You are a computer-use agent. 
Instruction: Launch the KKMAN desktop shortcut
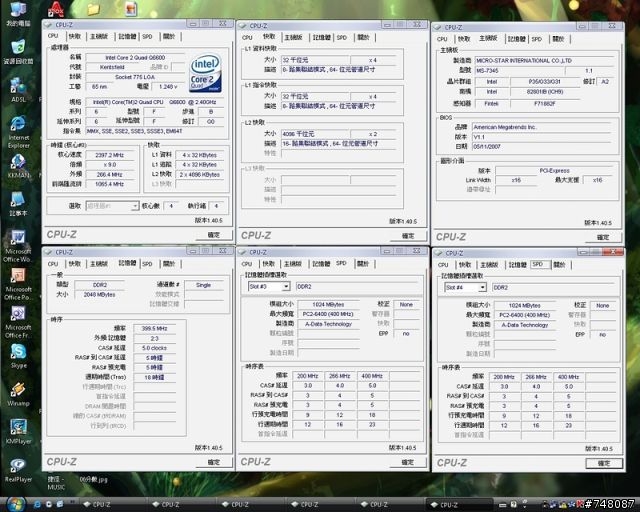pyautogui.click(x=18, y=166)
